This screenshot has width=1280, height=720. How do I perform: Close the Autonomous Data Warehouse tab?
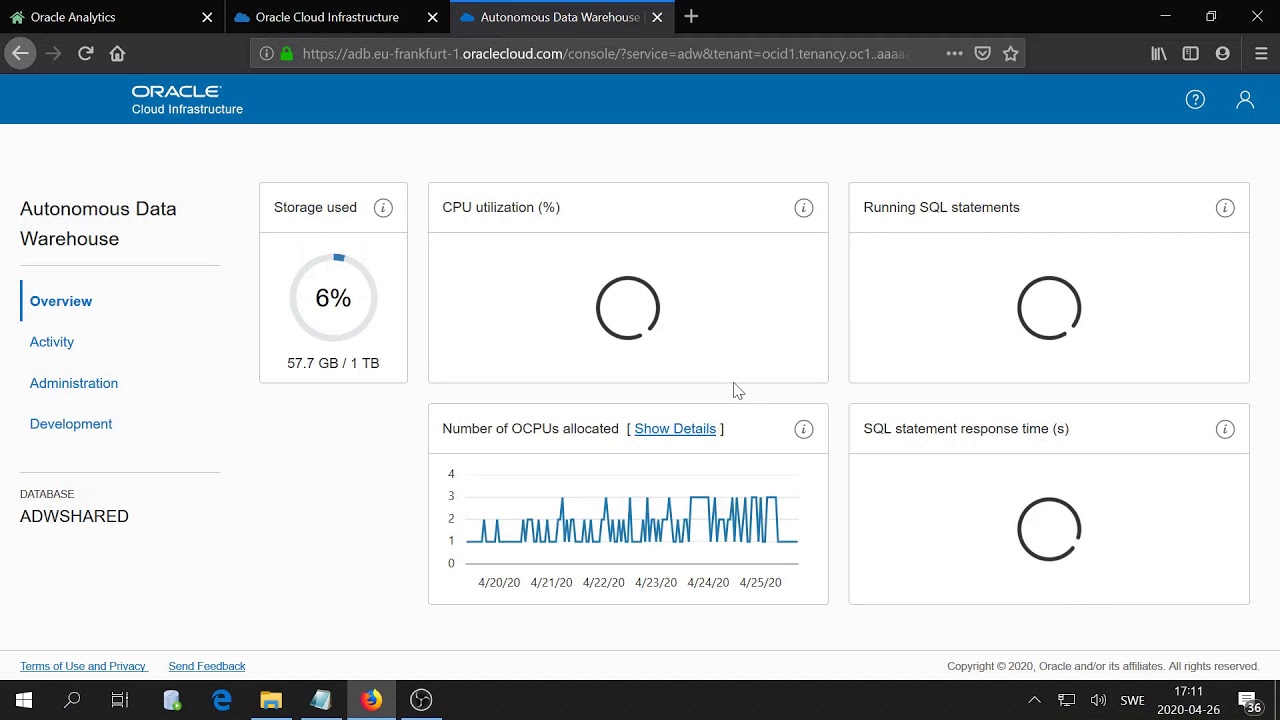click(x=657, y=17)
